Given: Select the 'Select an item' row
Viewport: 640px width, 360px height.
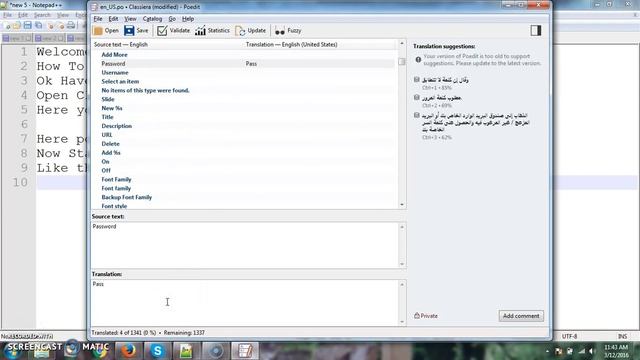Looking at the screenshot, I should tap(244, 82).
